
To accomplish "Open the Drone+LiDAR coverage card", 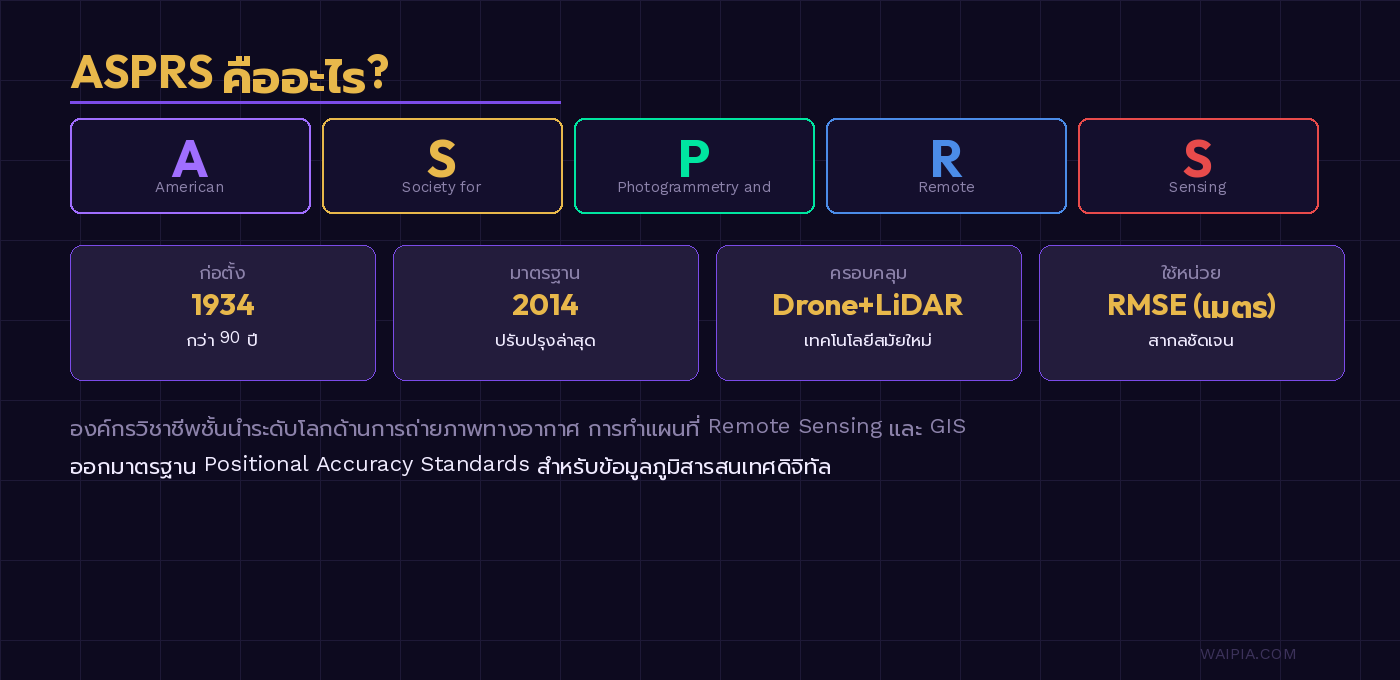I will 868,312.
